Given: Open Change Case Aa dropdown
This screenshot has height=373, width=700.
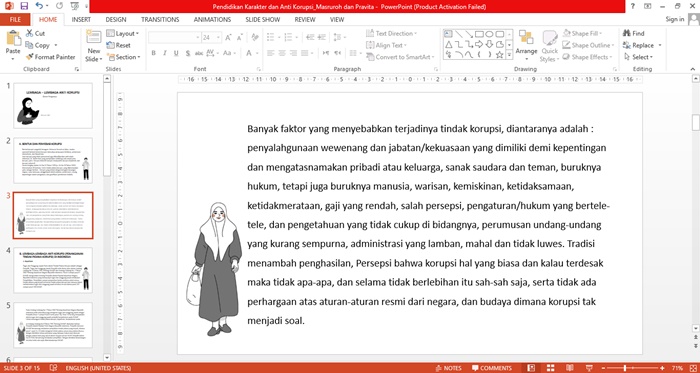Looking at the screenshot, I should point(229,53).
